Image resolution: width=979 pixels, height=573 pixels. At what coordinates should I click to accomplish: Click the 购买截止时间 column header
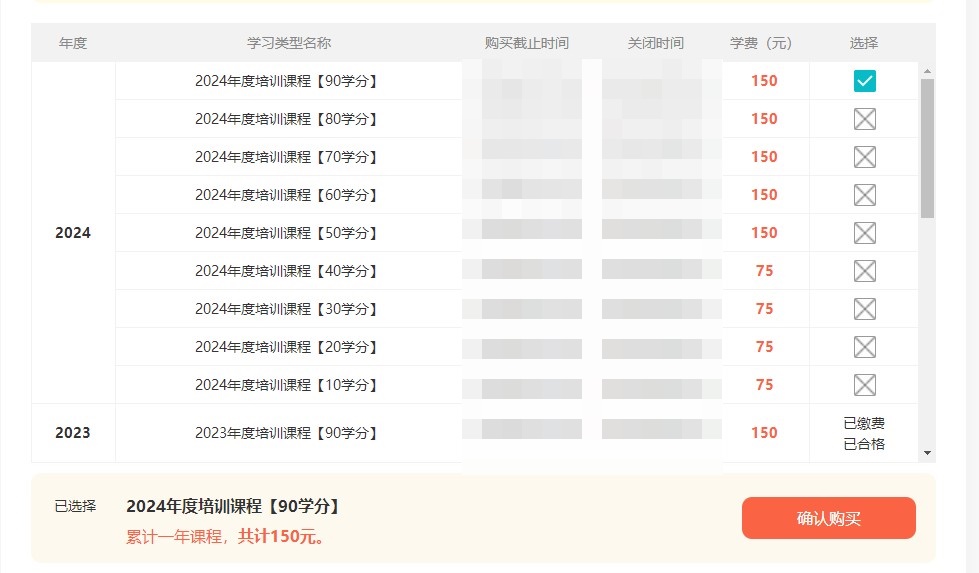[526, 43]
